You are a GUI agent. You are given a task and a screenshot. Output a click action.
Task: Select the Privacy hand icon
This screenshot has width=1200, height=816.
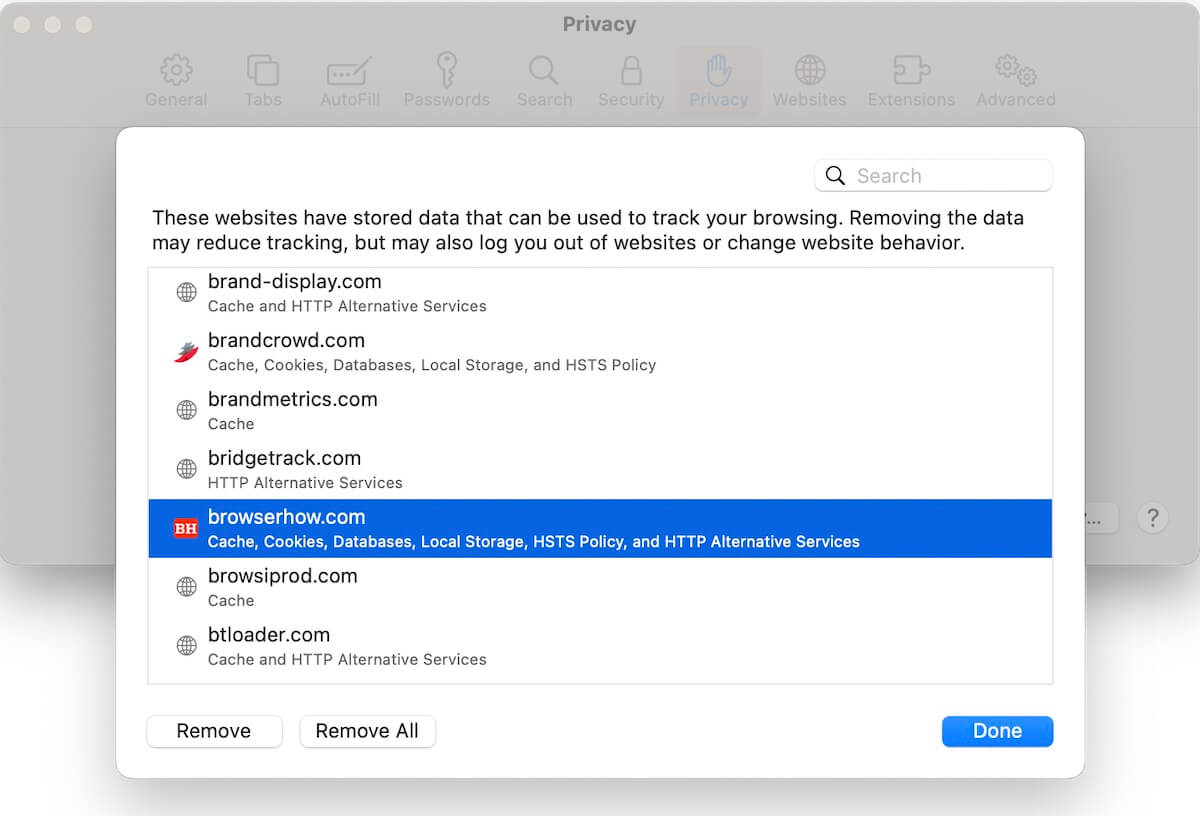click(x=718, y=70)
